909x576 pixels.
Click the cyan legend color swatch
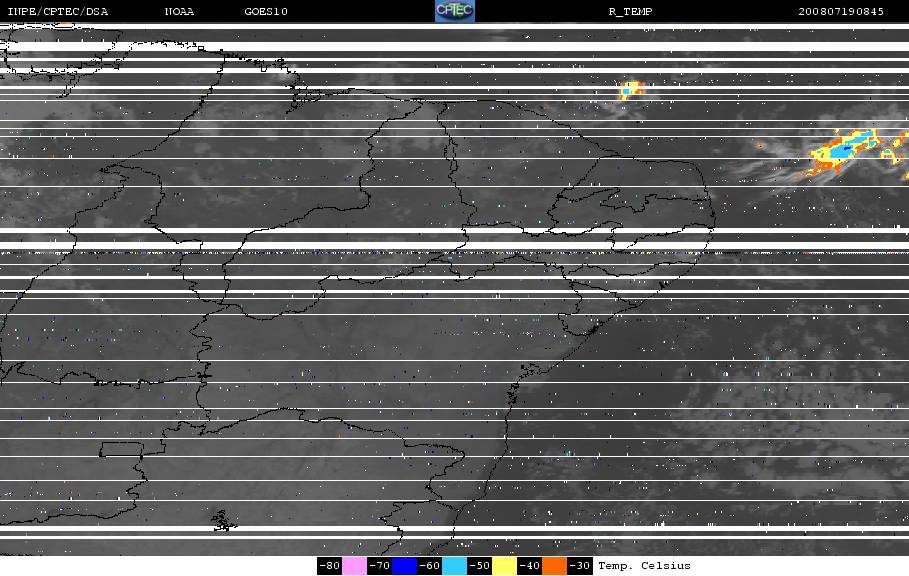454,566
